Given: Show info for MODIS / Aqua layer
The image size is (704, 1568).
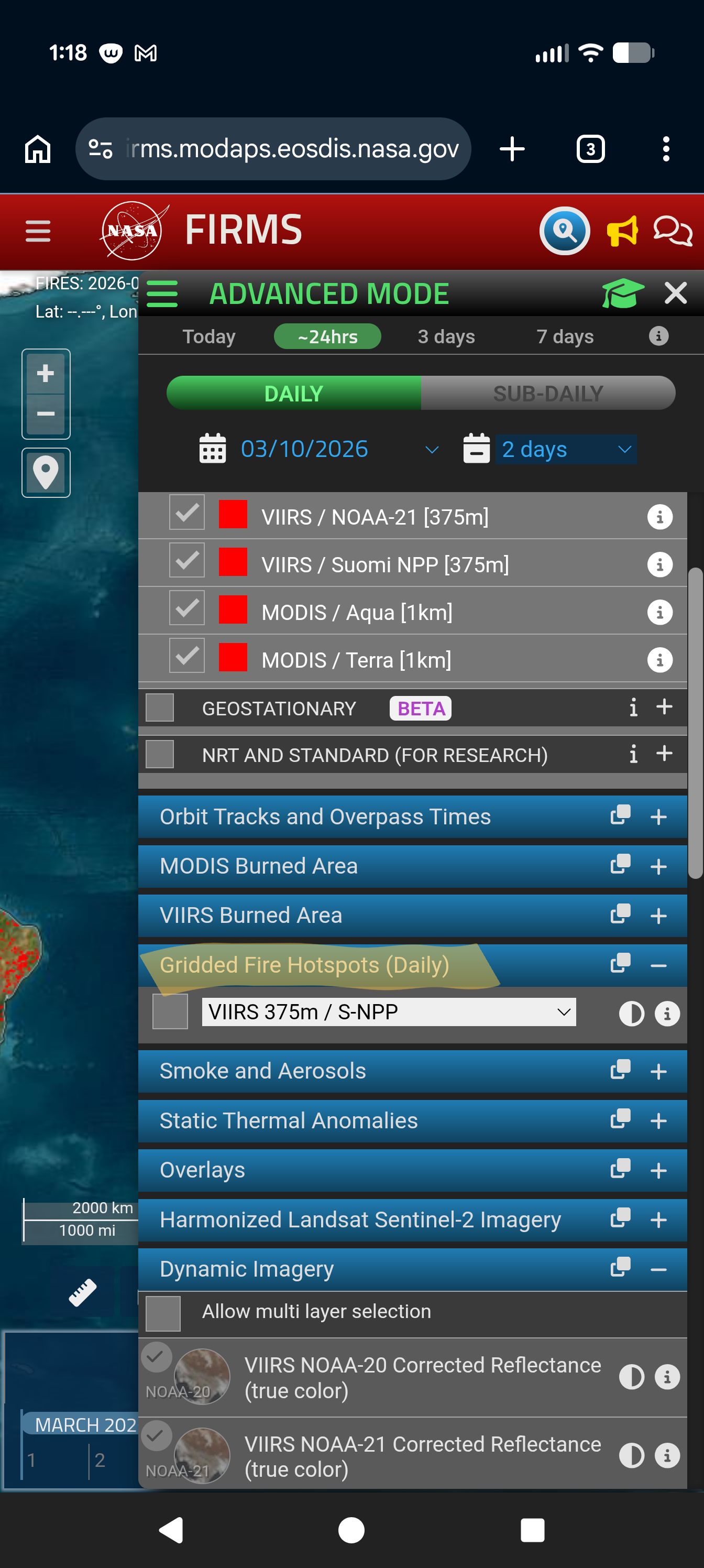Looking at the screenshot, I should coord(659,612).
